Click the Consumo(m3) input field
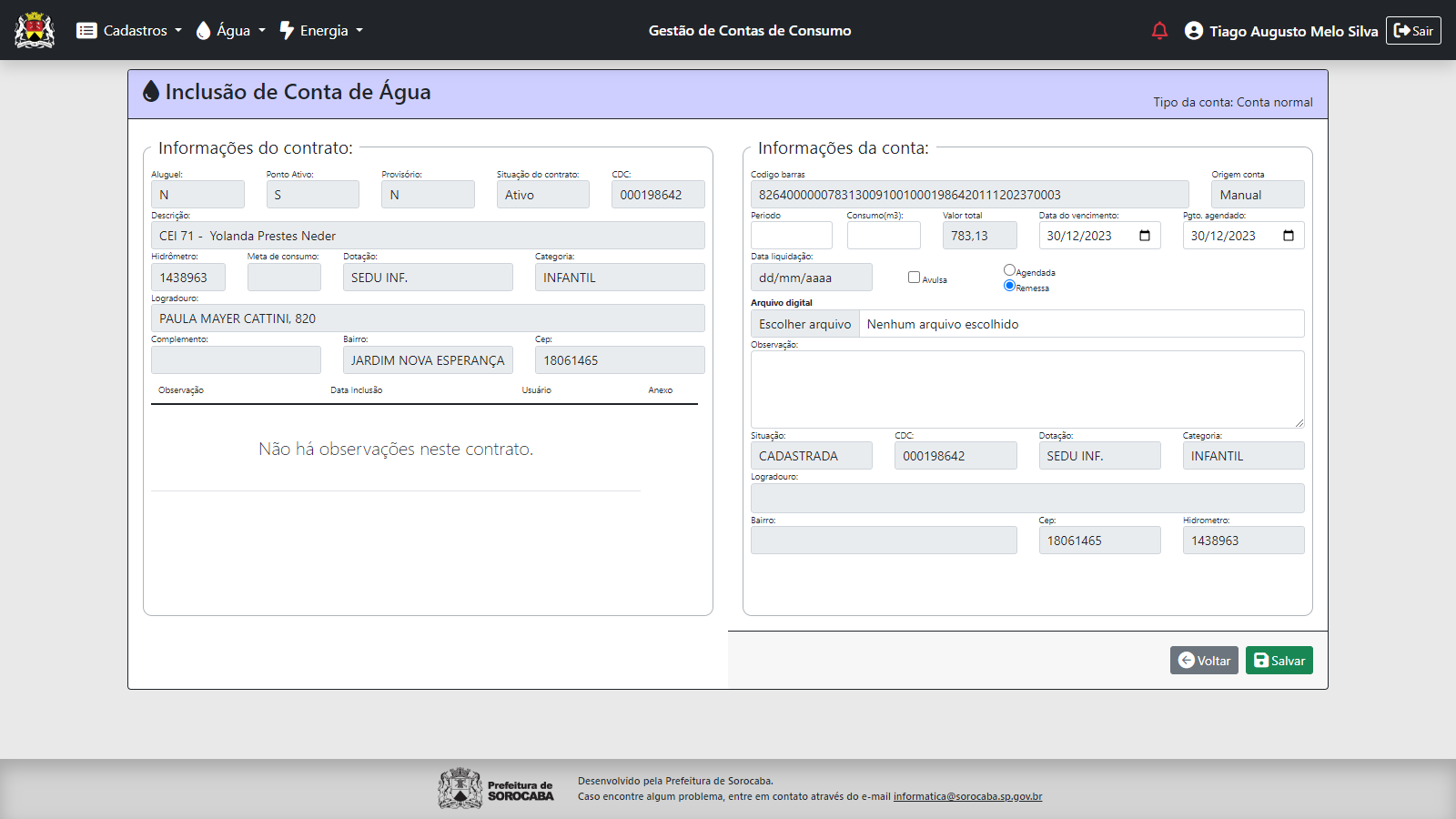 (884, 236)
